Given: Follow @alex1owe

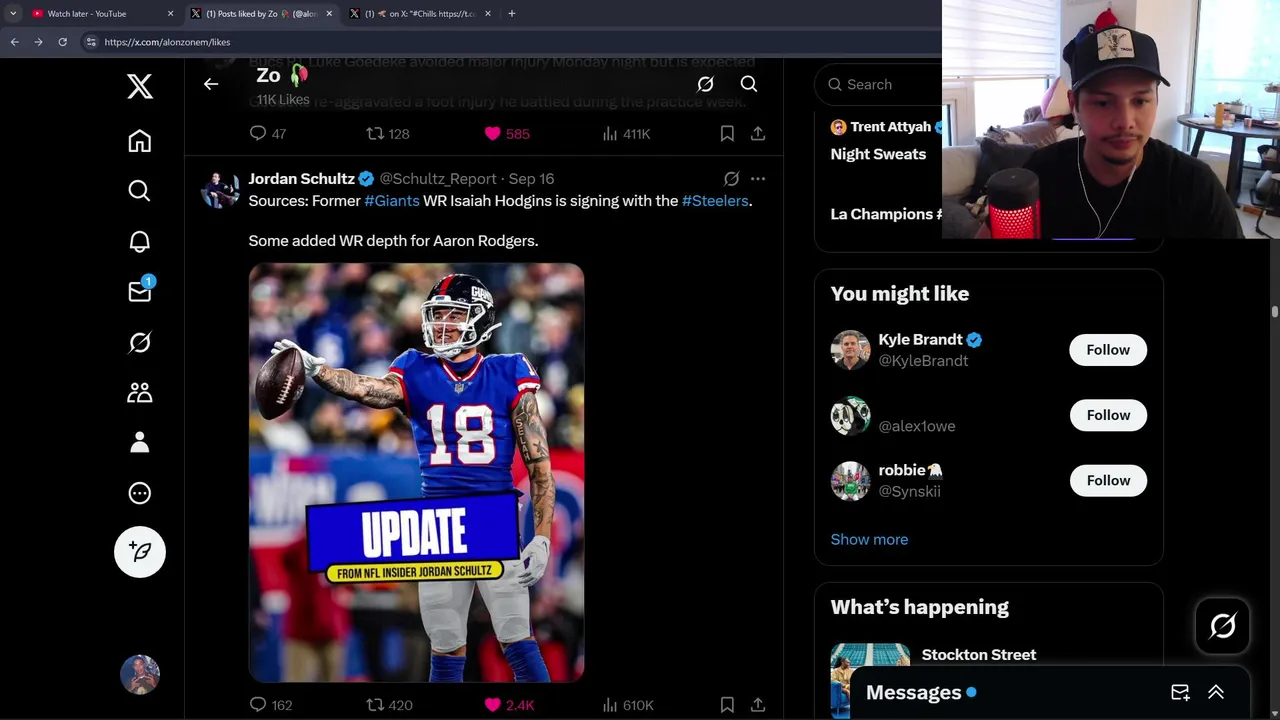Looking at the screenshot, I should click(1108, 415).
